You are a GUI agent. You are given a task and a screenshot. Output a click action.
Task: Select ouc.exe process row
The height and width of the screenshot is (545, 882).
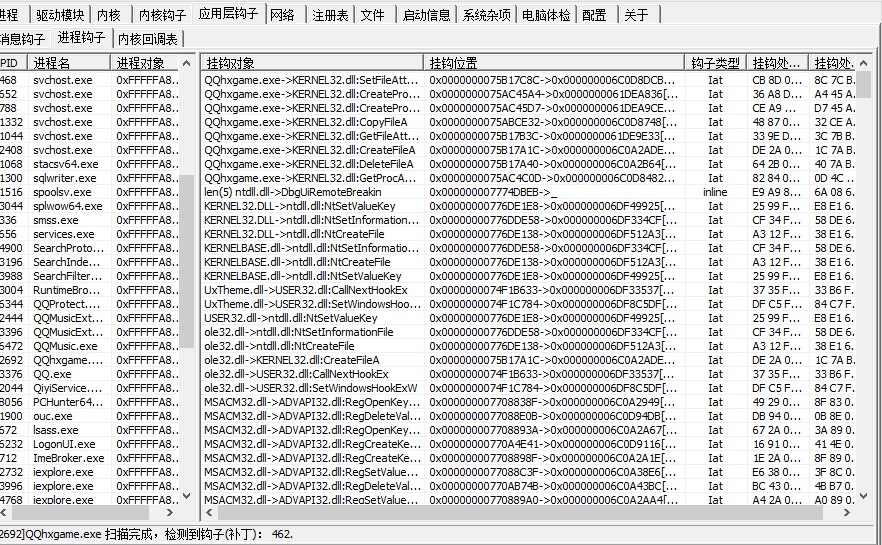pyautogui.click(x=89, y=416)
